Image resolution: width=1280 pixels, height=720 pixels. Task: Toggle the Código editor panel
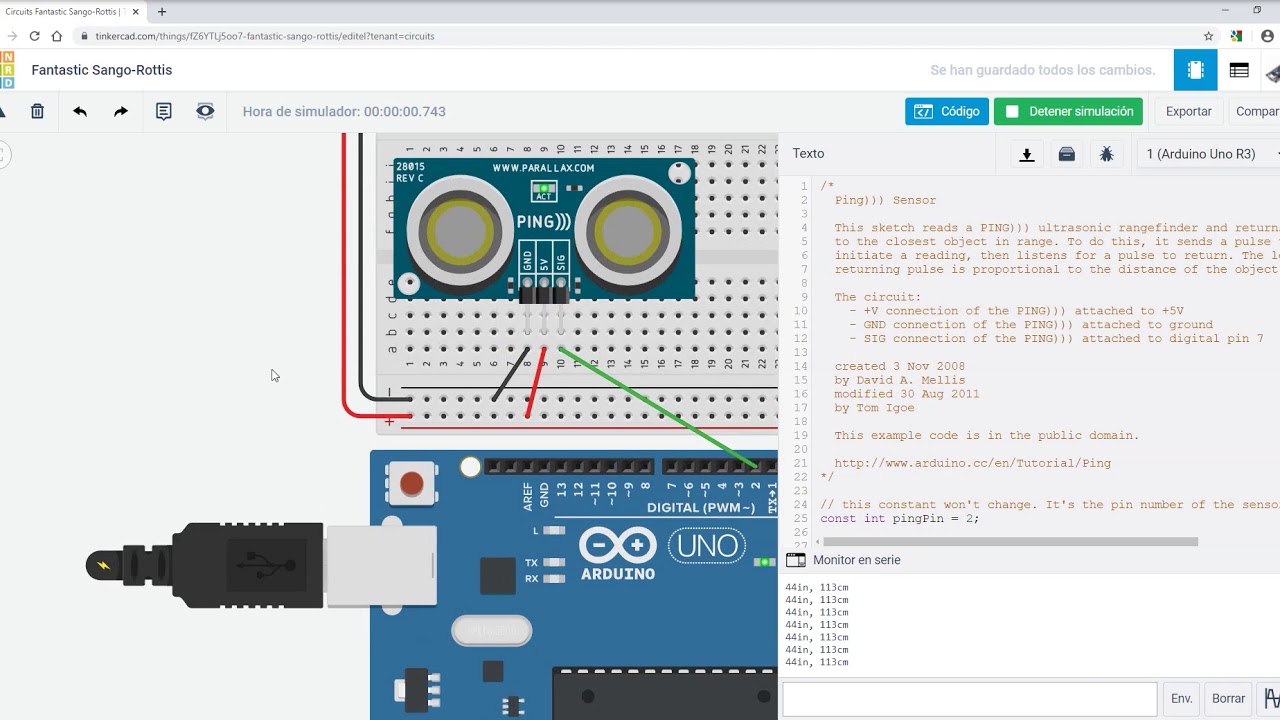pos(946,111)
